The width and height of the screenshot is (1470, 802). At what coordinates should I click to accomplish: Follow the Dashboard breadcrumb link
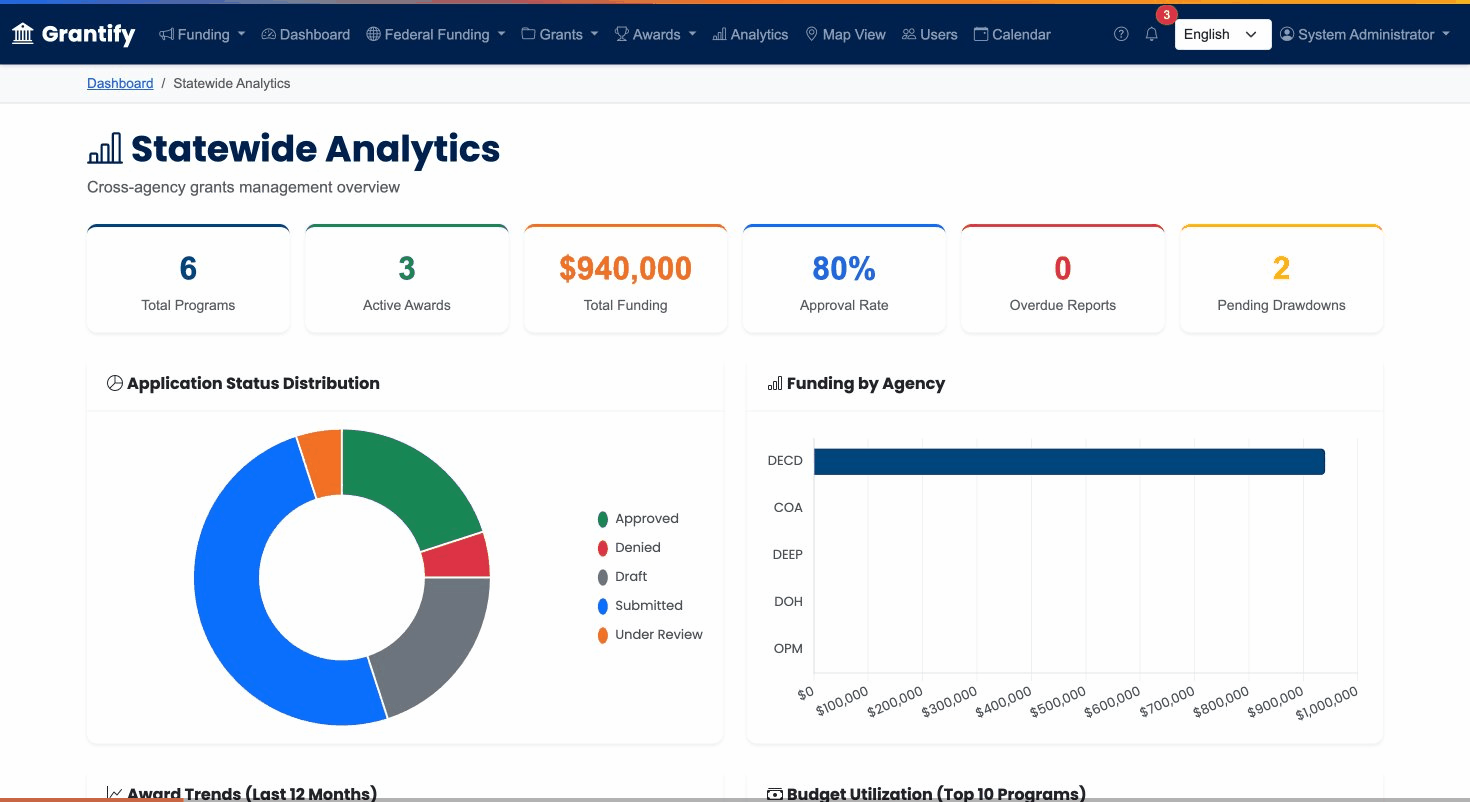click(x=120, y=83)
